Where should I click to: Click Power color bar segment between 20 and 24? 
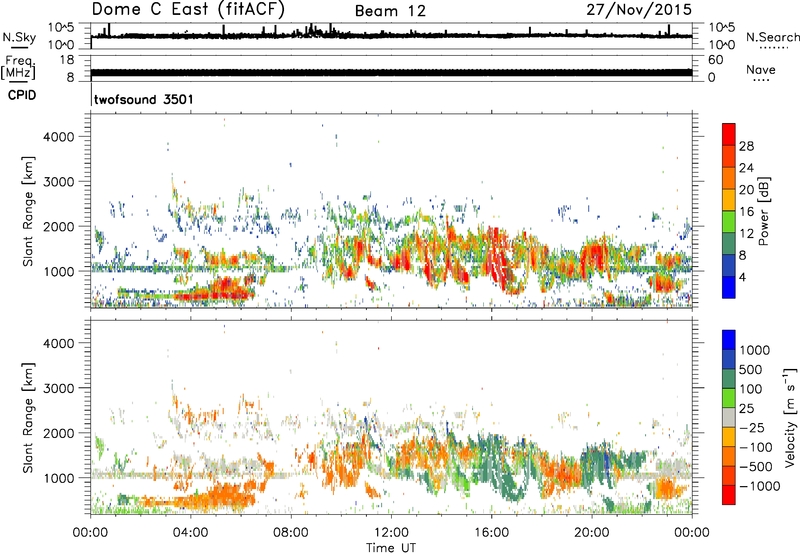(x=729, y=178)
